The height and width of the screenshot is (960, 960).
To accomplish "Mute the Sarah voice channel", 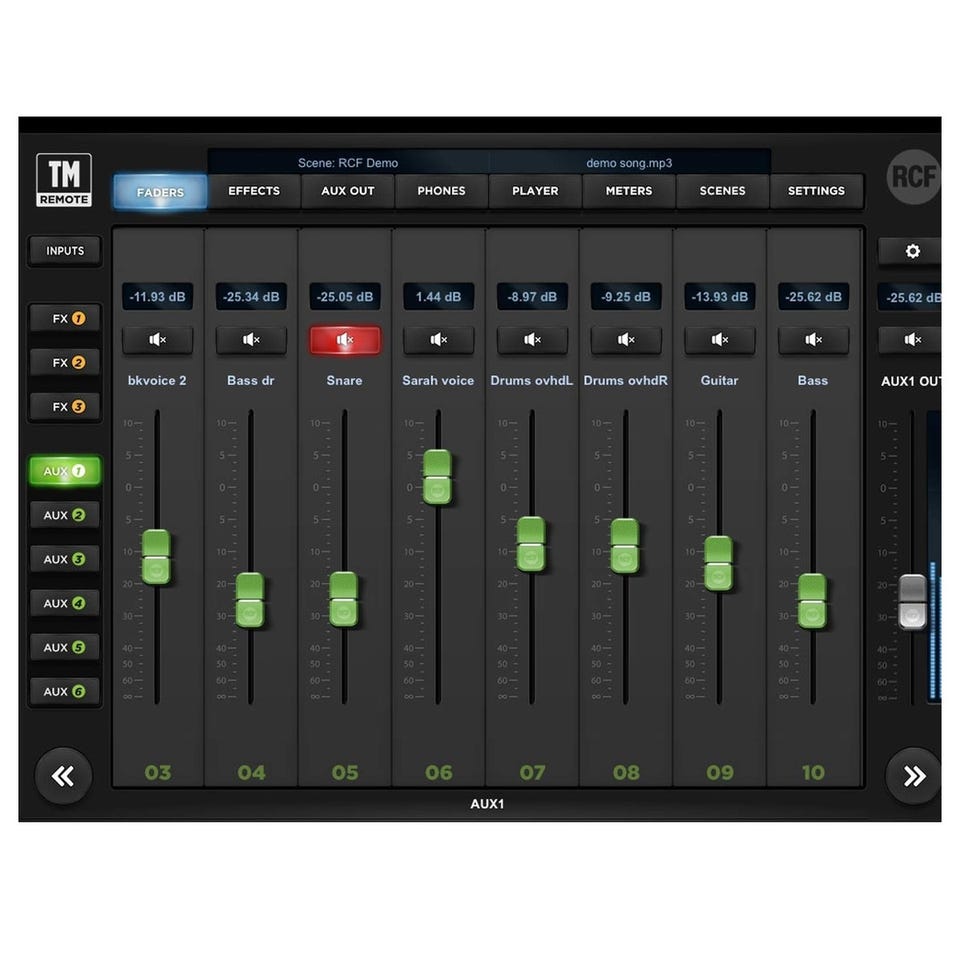I will coord(438,339).
